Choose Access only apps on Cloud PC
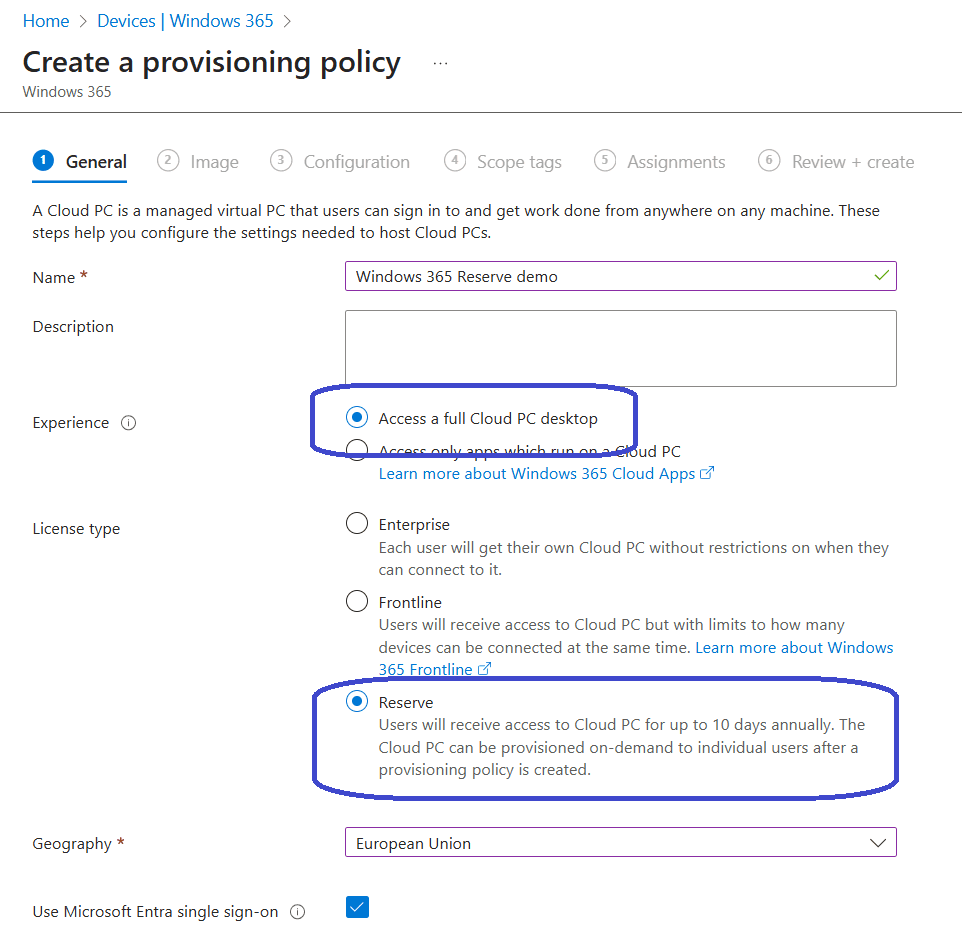Viewport: 962px width, 945px height. 357,449
